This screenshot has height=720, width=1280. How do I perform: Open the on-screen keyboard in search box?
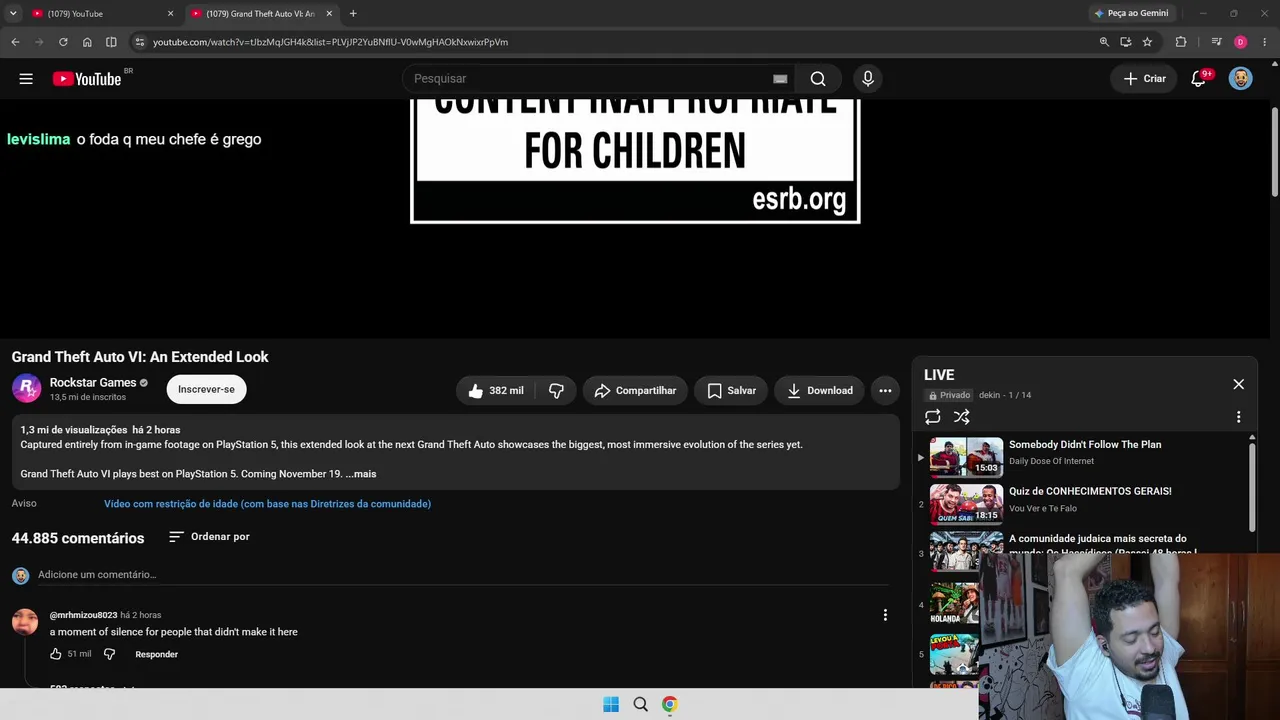780,79
